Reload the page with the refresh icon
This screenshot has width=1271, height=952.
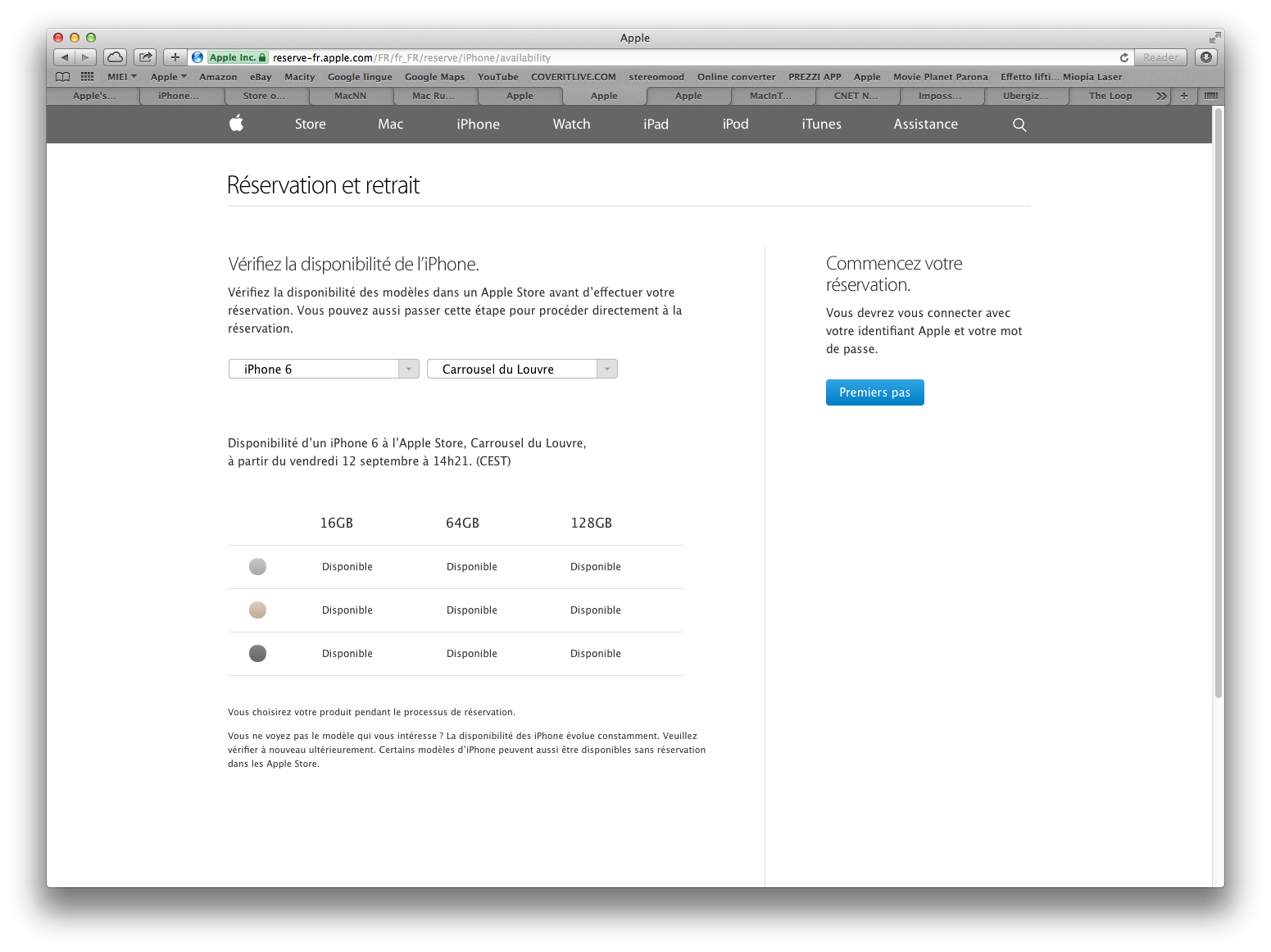[x=1124, y=57]
